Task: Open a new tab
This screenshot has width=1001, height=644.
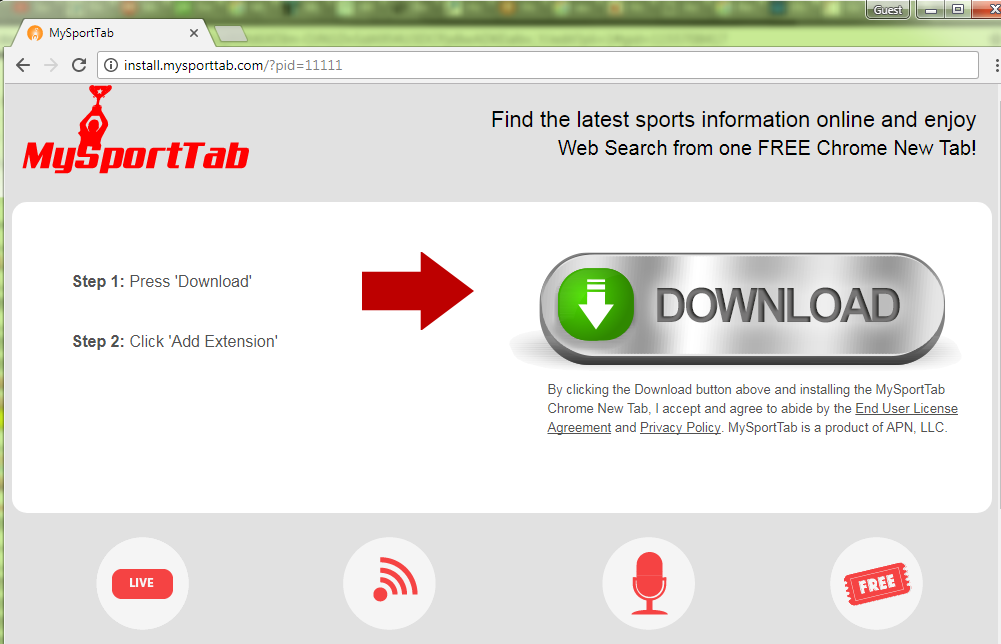Action: tap(230, 34)
